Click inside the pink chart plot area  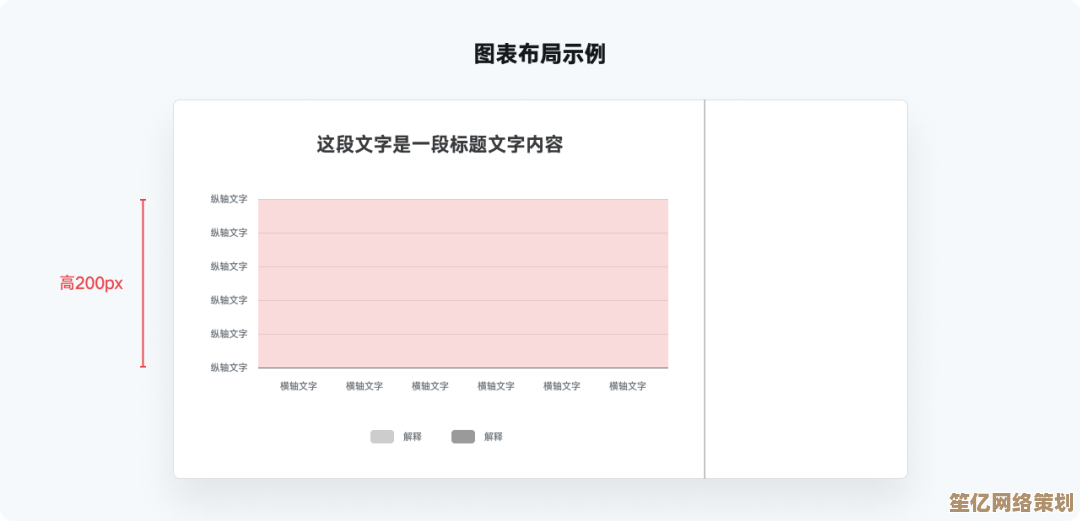463,283
